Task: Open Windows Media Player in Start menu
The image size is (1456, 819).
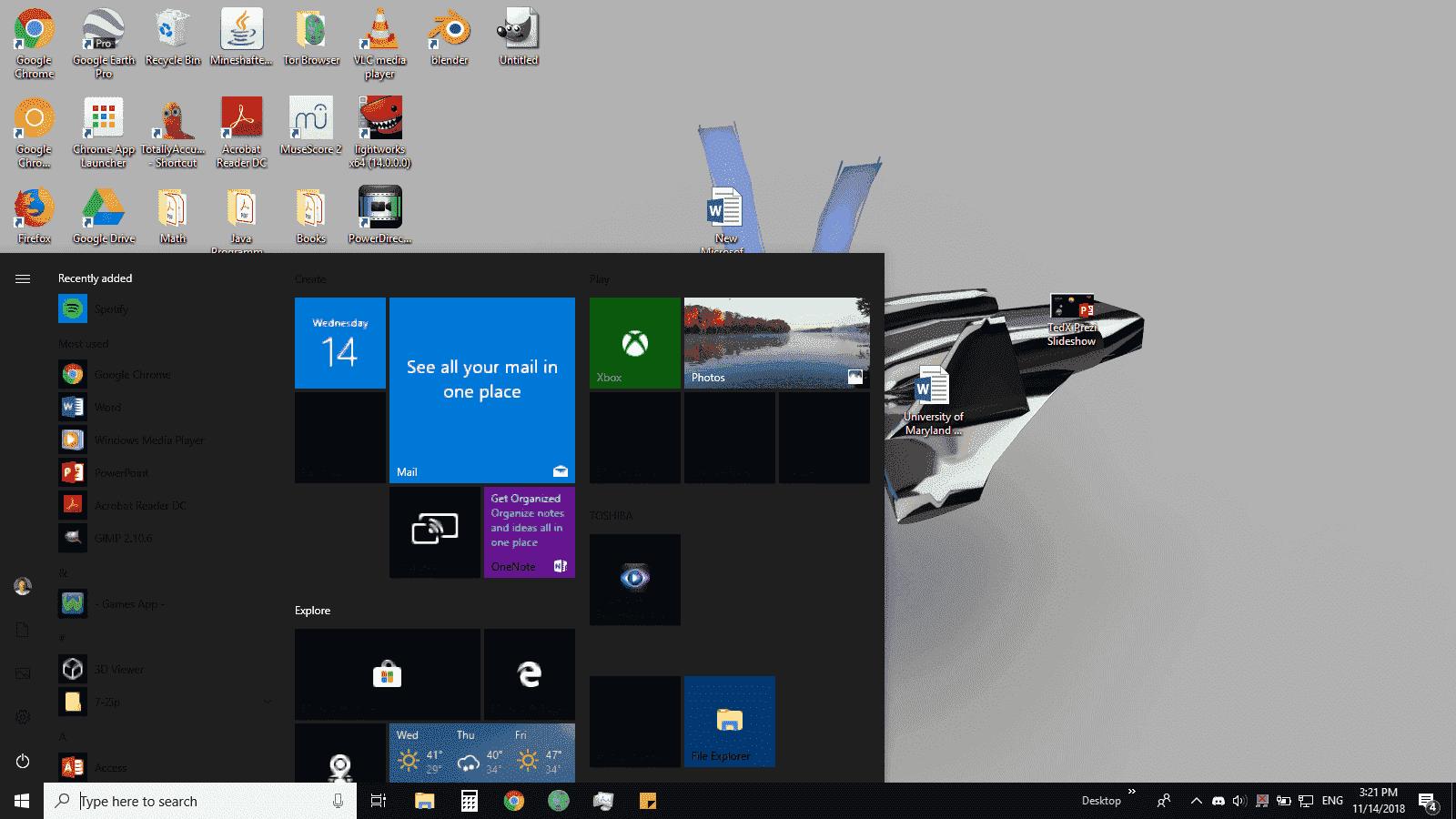Action: (164, 440)
